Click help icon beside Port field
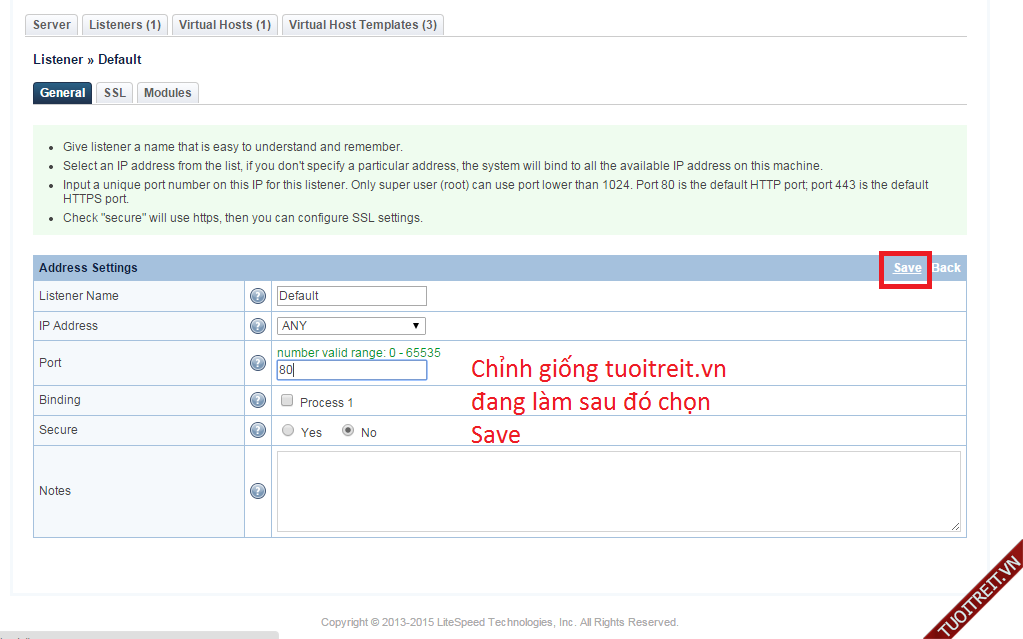Image resolution: width=1023 pixels, height=639 pixels. click(x=258, y=363)
